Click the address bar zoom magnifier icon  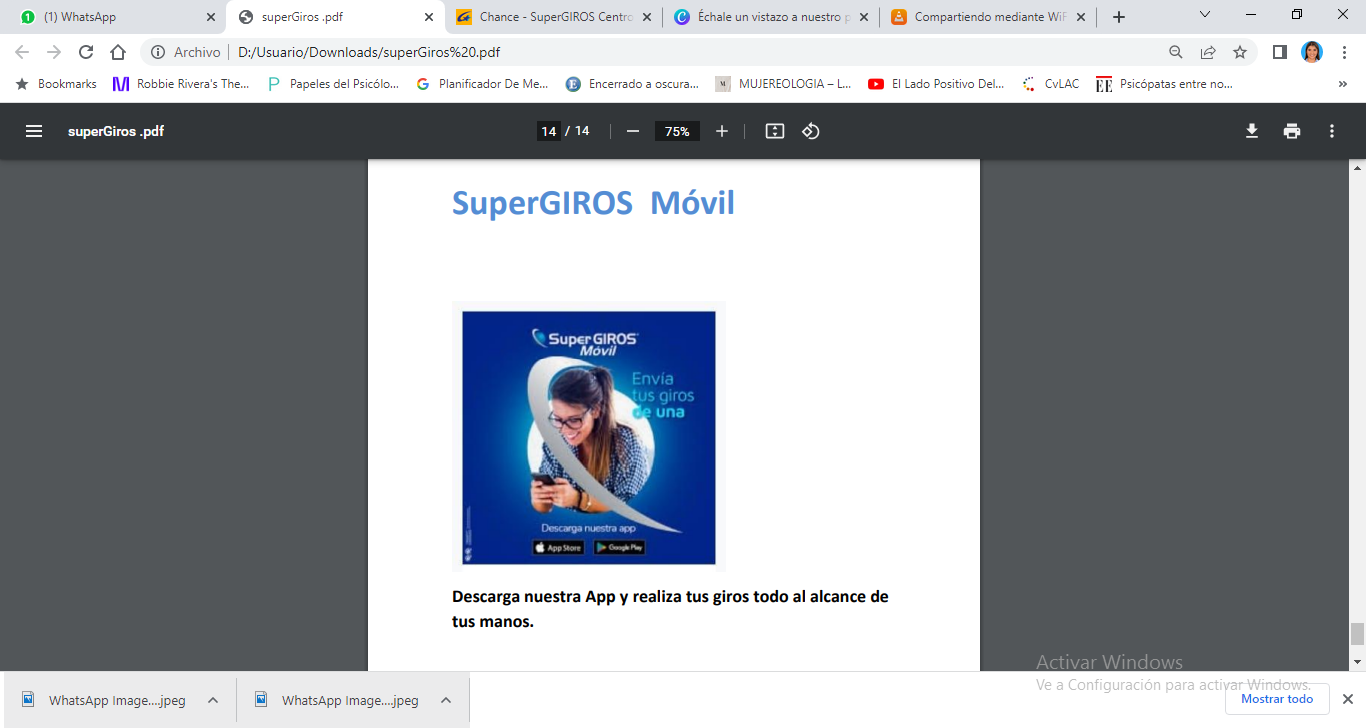[1176, 52]
